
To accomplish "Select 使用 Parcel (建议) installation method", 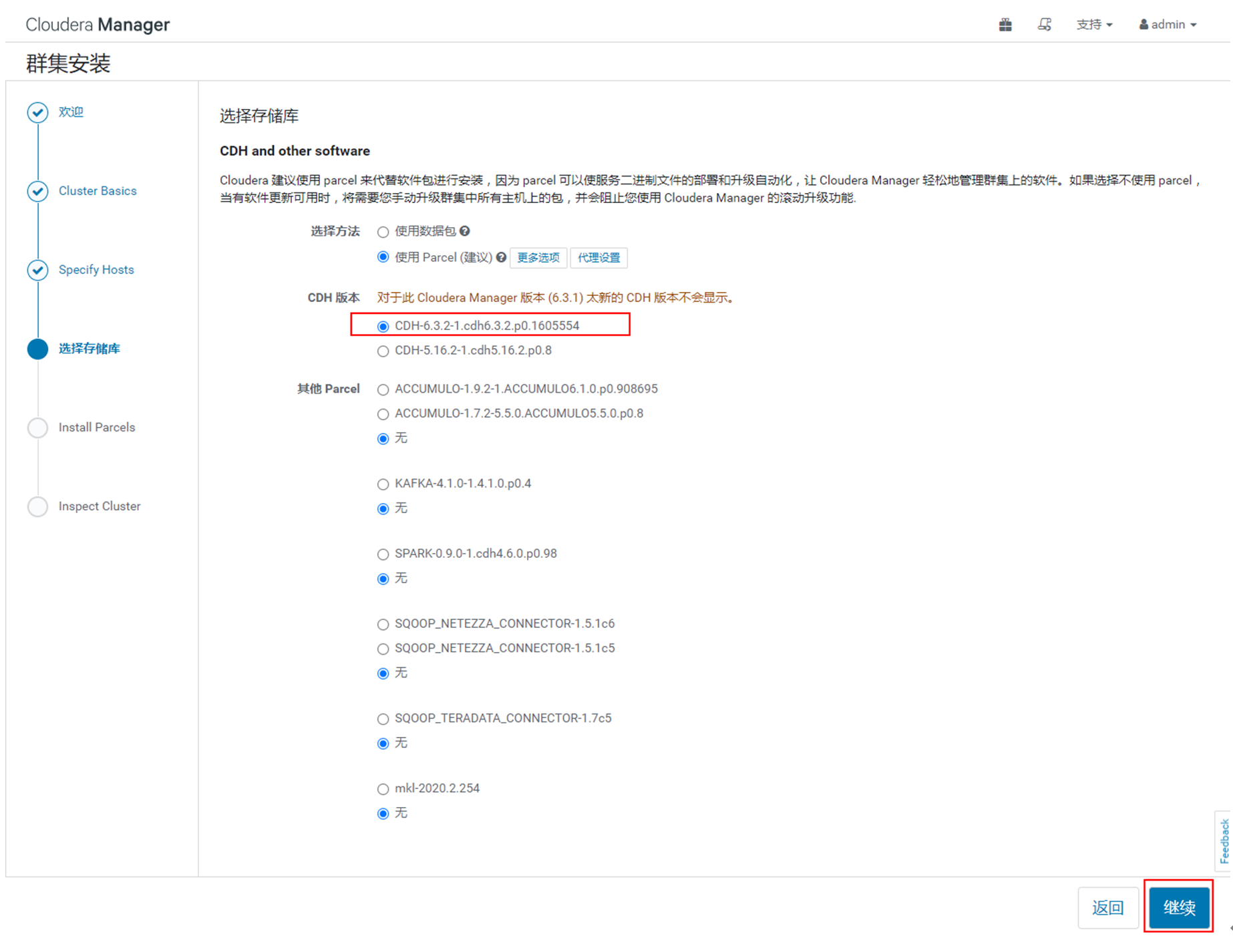I will (x=383, y=257).
